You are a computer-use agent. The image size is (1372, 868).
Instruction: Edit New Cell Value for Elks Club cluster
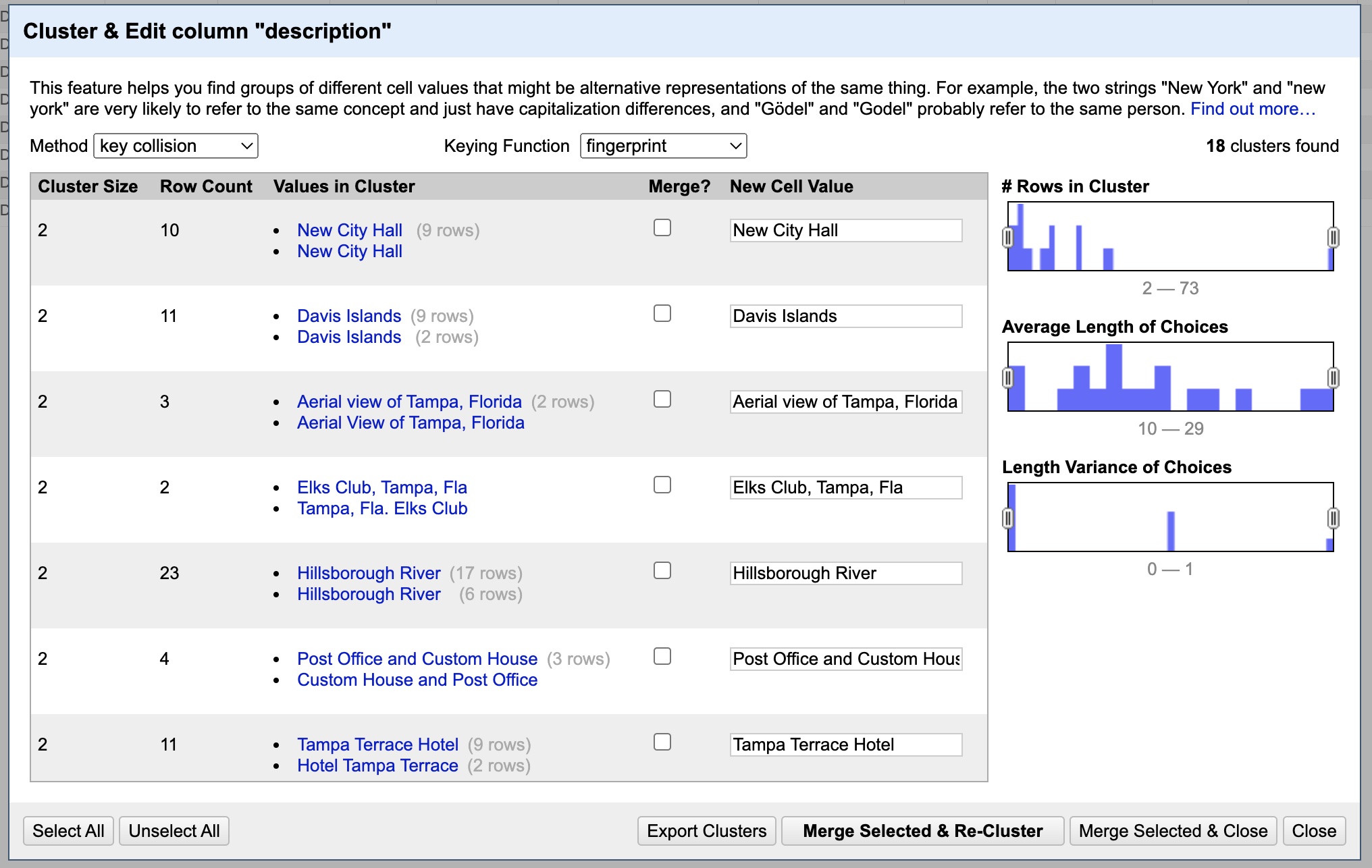click(843, 487)
